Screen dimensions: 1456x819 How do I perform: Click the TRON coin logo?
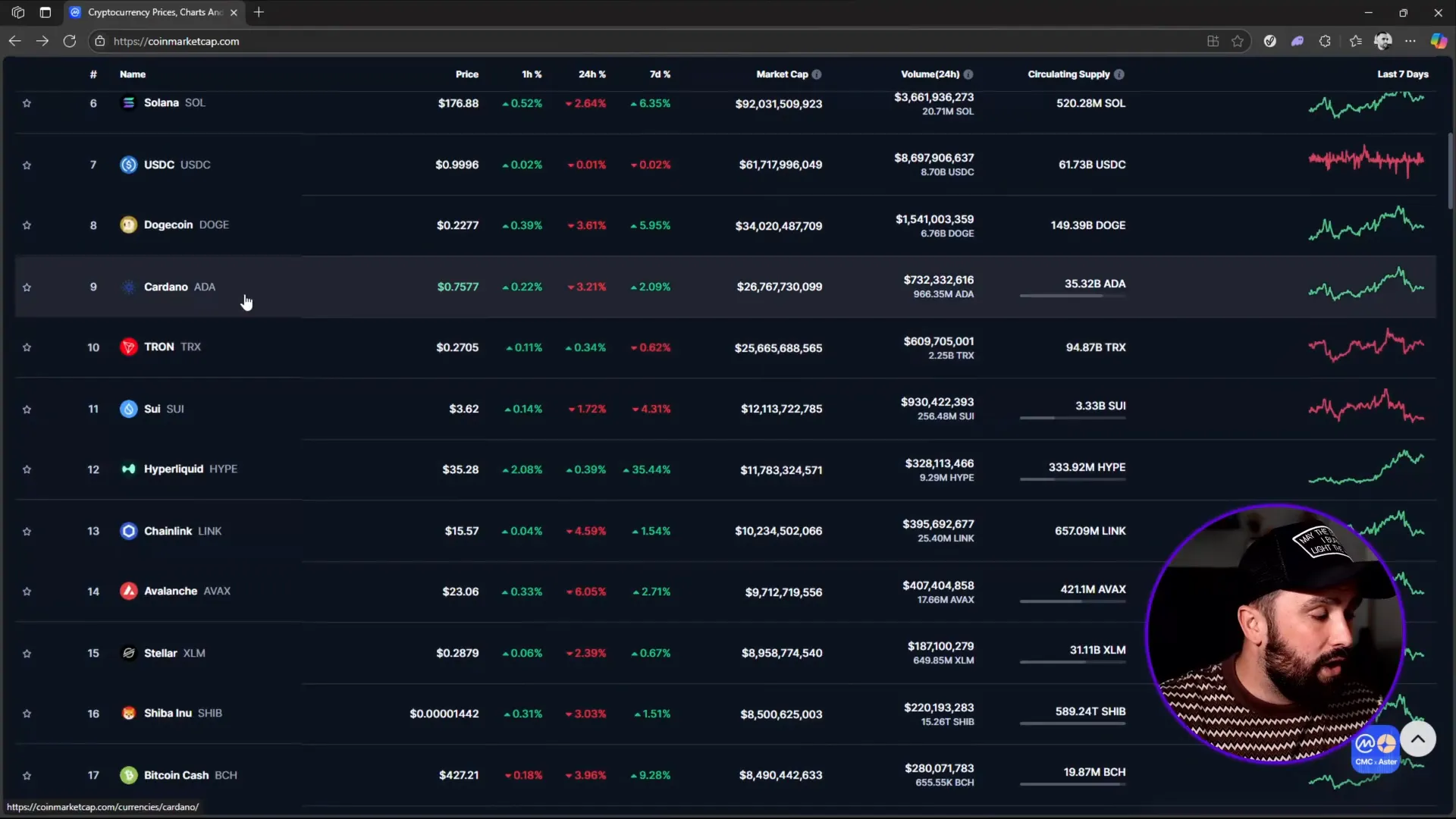129,347
